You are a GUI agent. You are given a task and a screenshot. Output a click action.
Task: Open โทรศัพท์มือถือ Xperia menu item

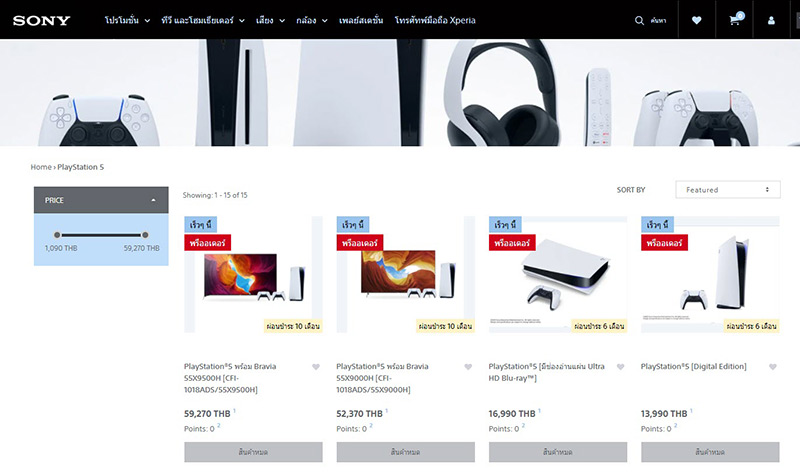point(435,20)
